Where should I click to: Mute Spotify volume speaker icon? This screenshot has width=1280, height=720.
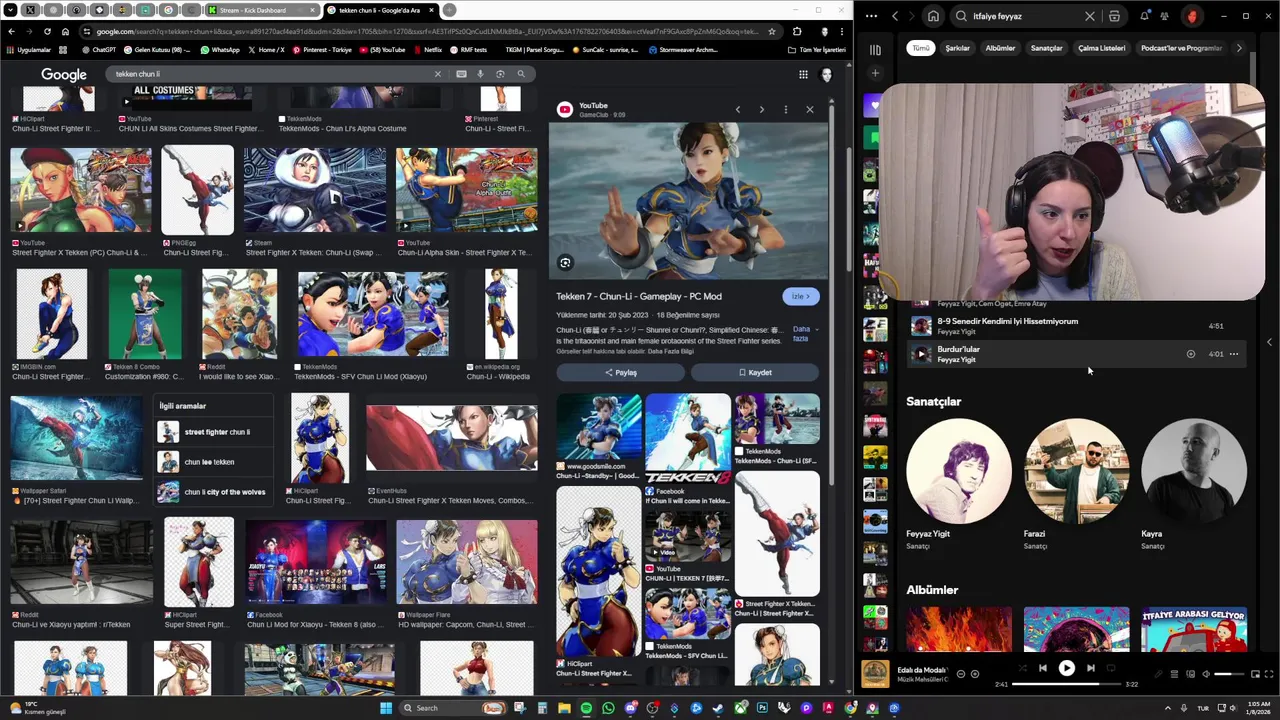point(1205,674)
